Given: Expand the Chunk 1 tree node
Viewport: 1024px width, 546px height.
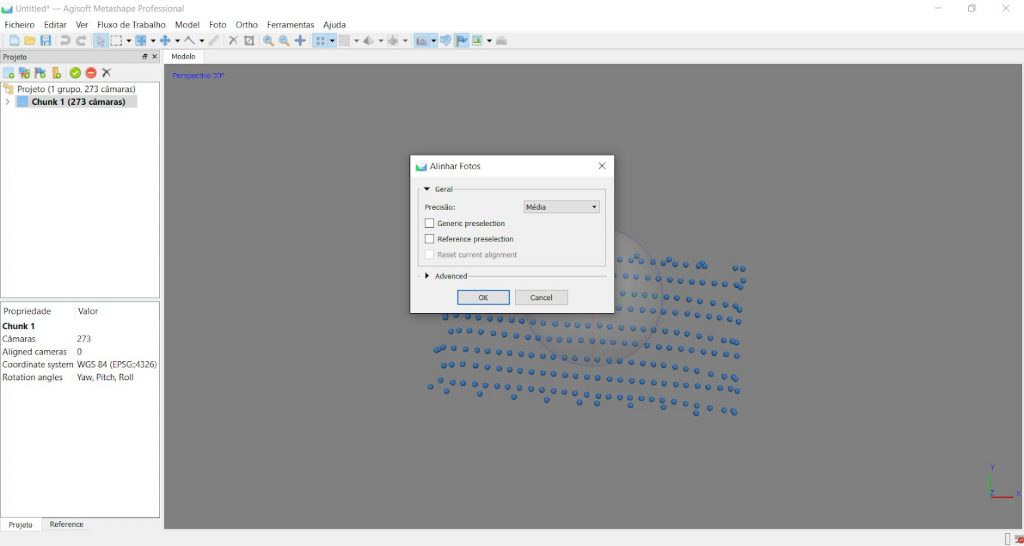Looking at the screenshot, I should coord(8,102).
